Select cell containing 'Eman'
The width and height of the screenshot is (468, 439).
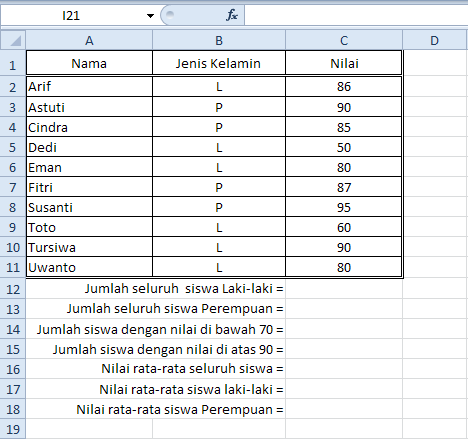[89, 167]
